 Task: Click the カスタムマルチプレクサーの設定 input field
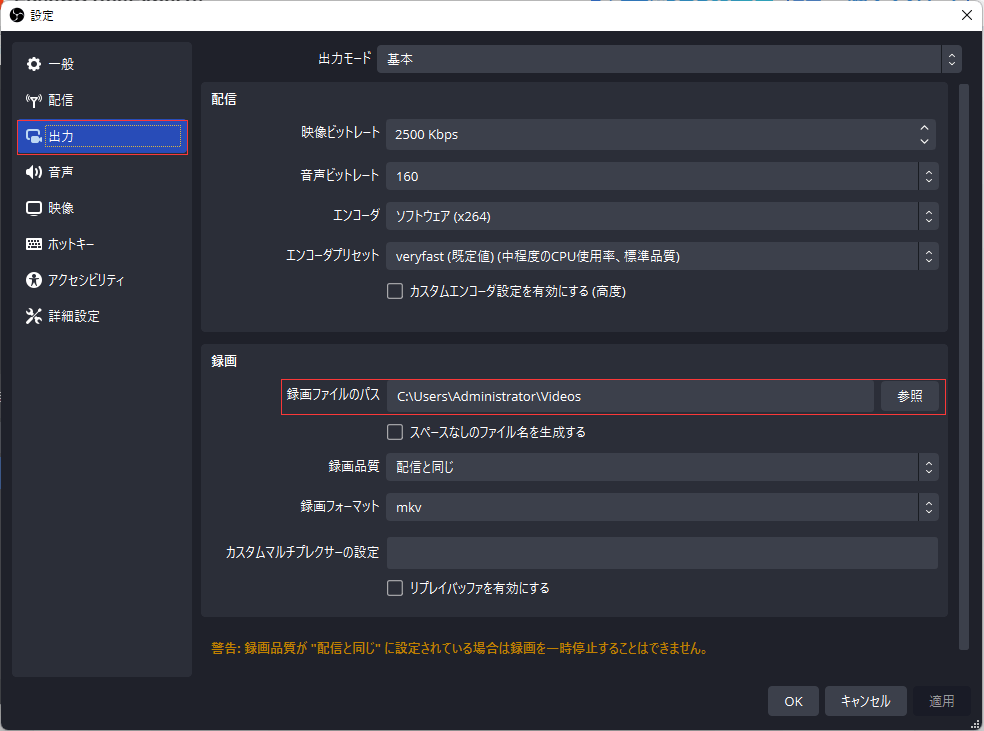[661, 553]
